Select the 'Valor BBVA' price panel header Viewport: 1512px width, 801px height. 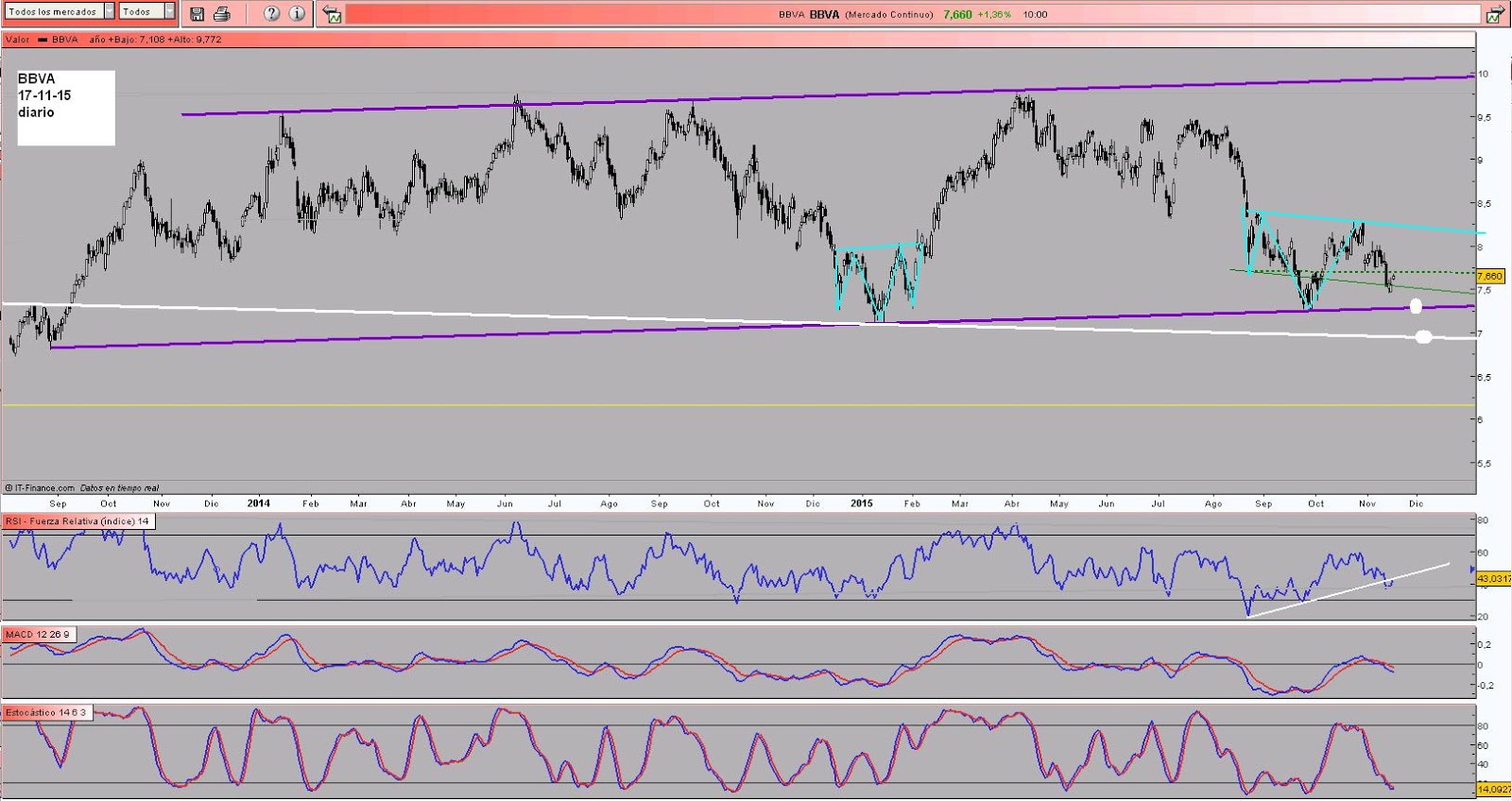[x=738, y=40]
